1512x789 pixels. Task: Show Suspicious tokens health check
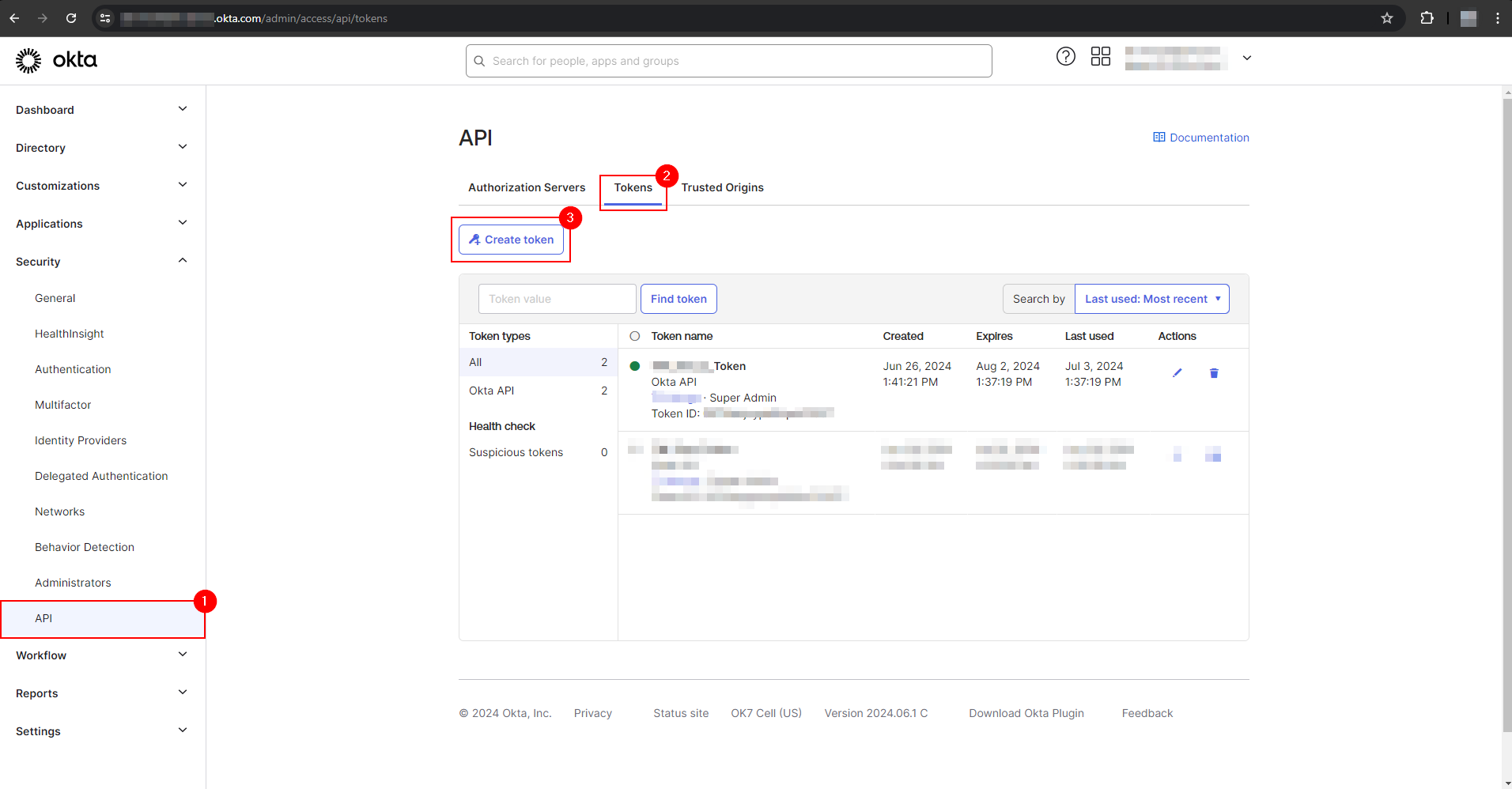click(x=539, y=452)
